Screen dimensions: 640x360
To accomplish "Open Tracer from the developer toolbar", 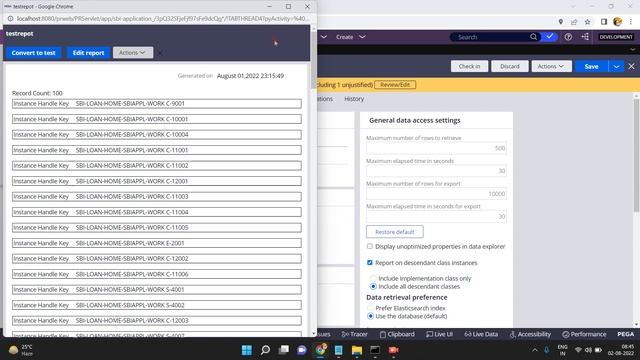I will pos(354,334).
